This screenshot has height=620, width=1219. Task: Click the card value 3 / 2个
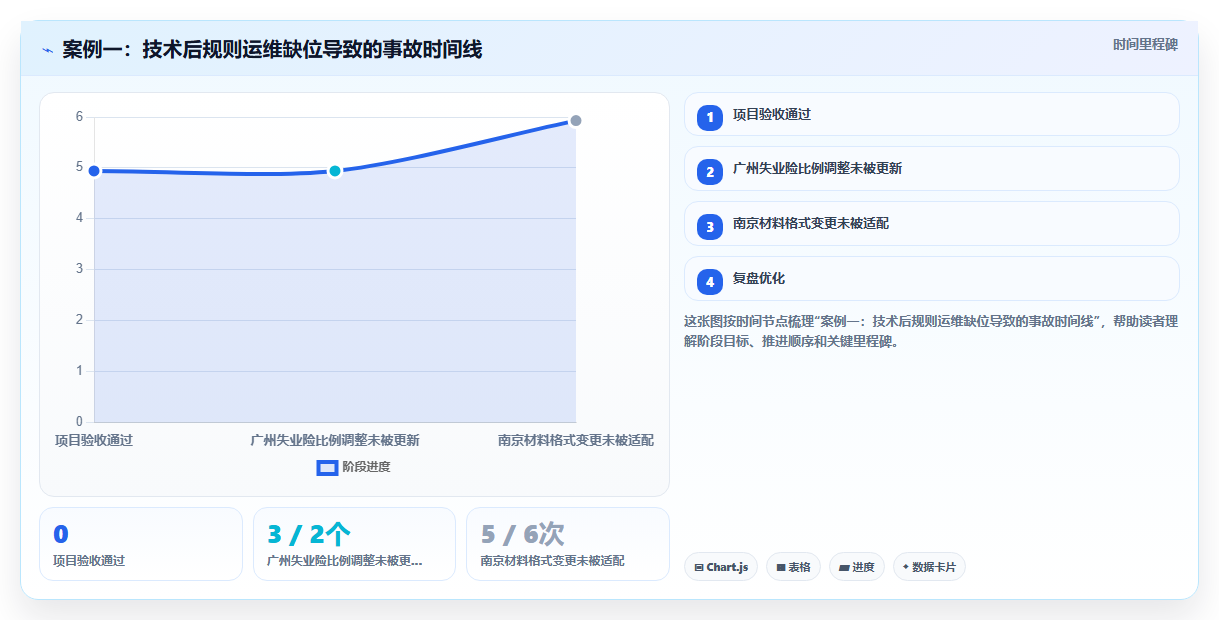coord(309,535)
